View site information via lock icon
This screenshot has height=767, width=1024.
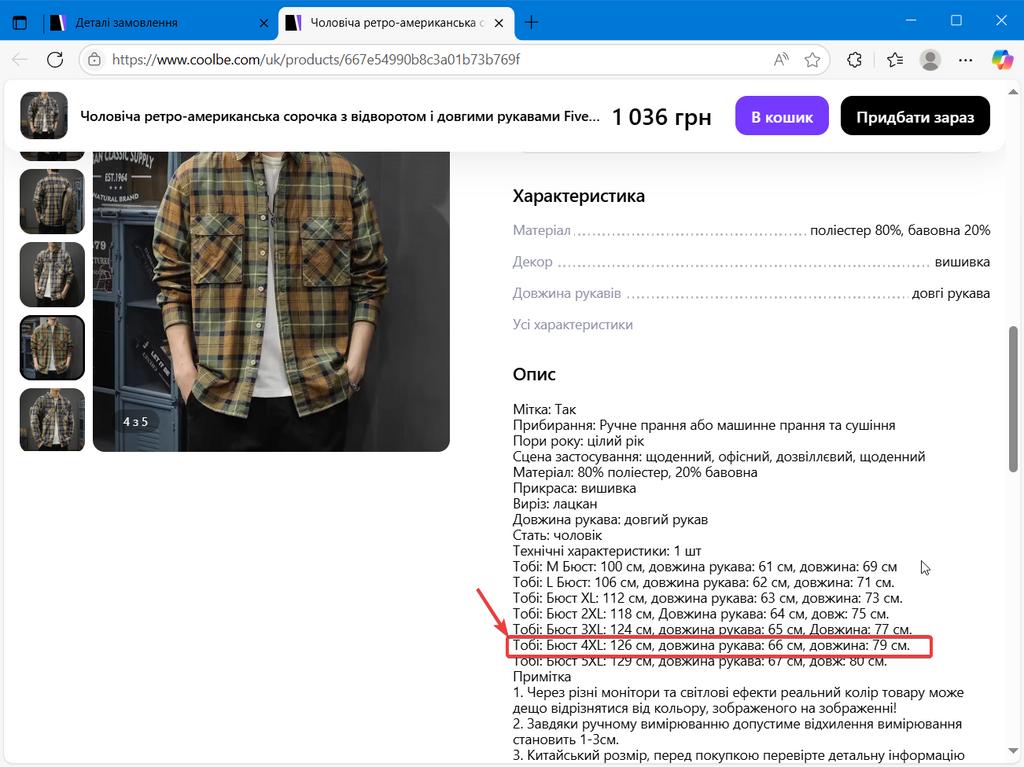click(x=95, y=60)
